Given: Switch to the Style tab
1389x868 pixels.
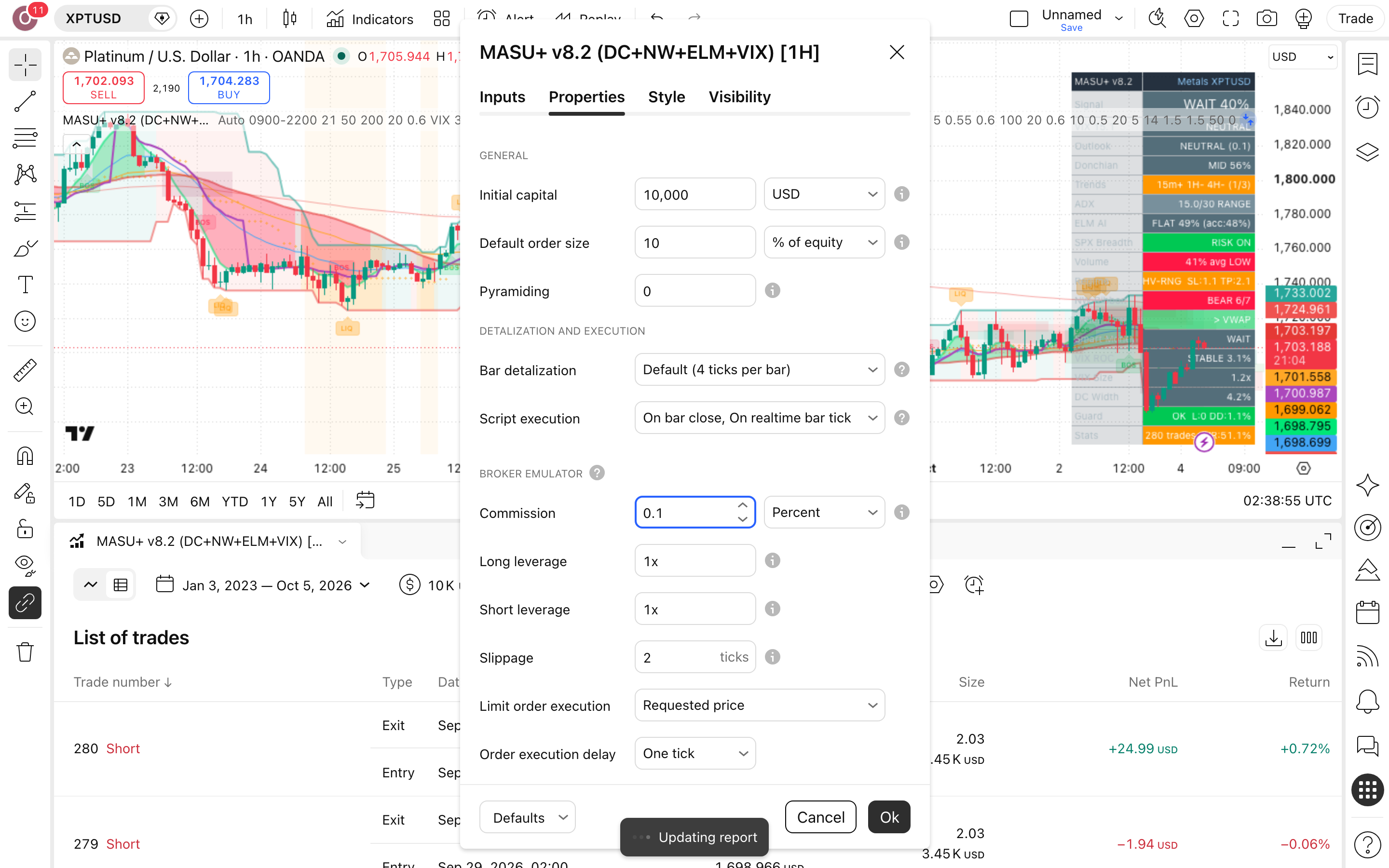Looking at the screenshot, I should pos(667,97).
